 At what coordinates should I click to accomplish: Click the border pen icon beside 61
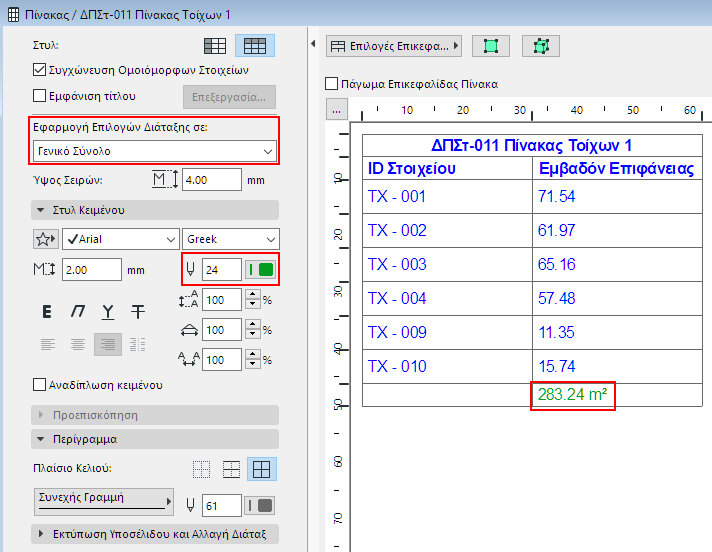click(x=191, y=505)
